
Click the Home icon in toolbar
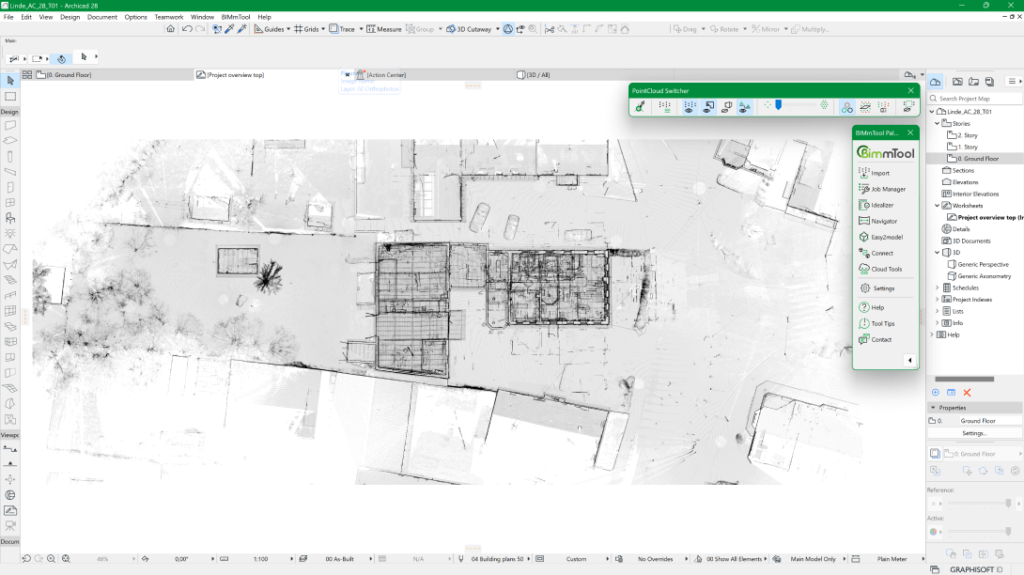pyautogui.click(x=171, y=29)
